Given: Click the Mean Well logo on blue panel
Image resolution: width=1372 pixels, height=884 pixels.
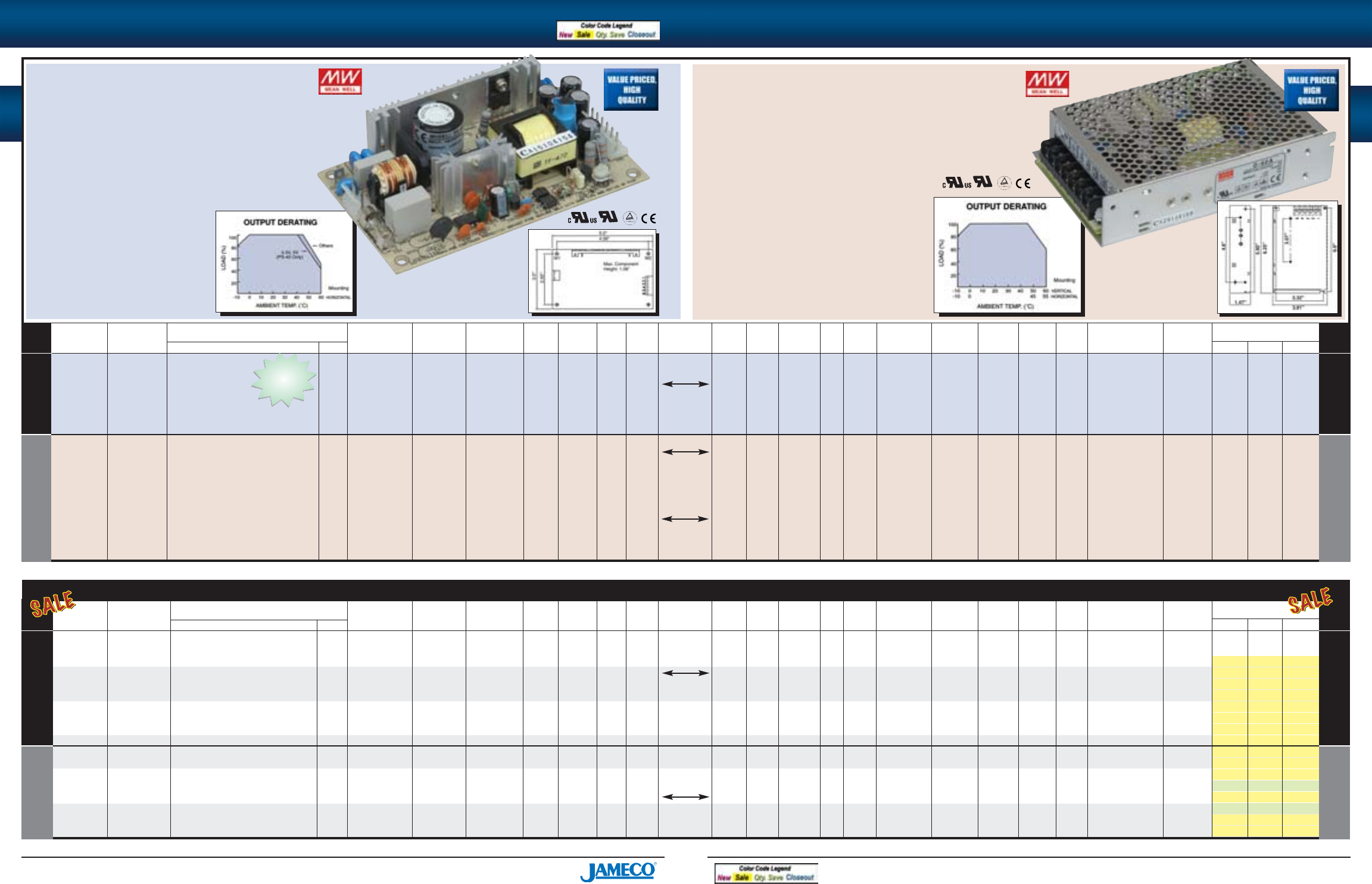Looking at the screenshot, I should pos(340,82).
